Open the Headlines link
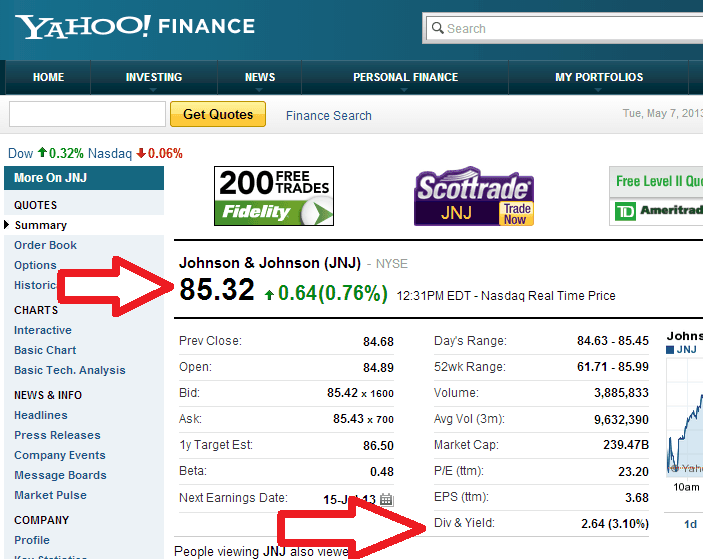Screen dimensions: 703x559 (x=41, y=415)
